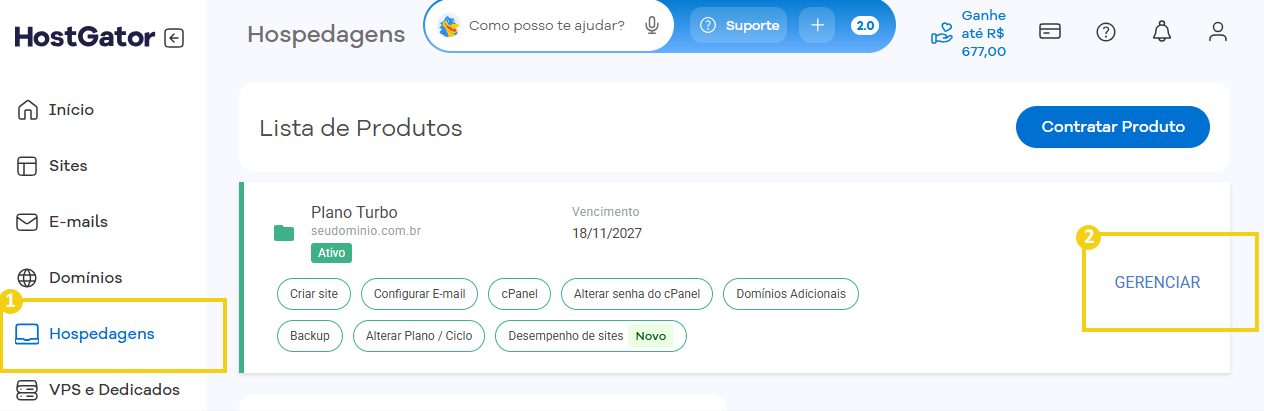Click the Sites layout icon
1264x411 pixels.
[x=28, y=166]
